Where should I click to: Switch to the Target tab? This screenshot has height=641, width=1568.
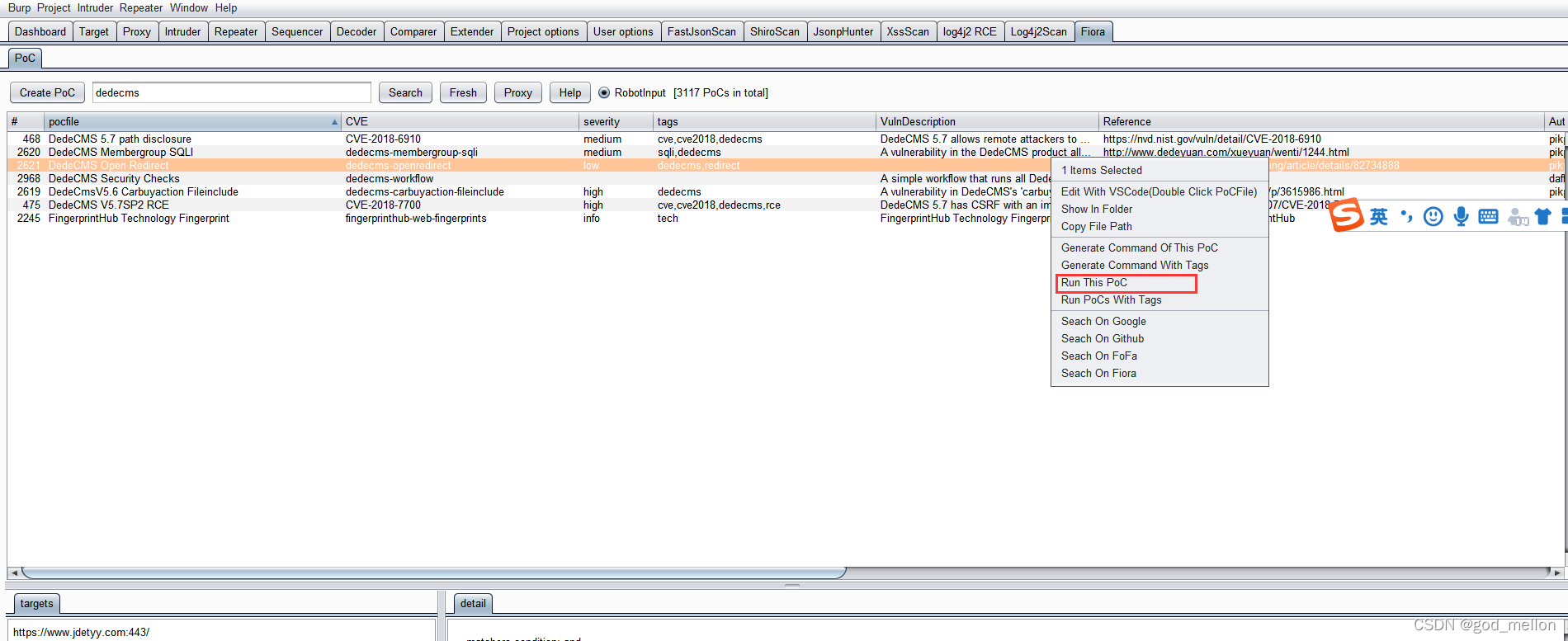click(94, 31)
